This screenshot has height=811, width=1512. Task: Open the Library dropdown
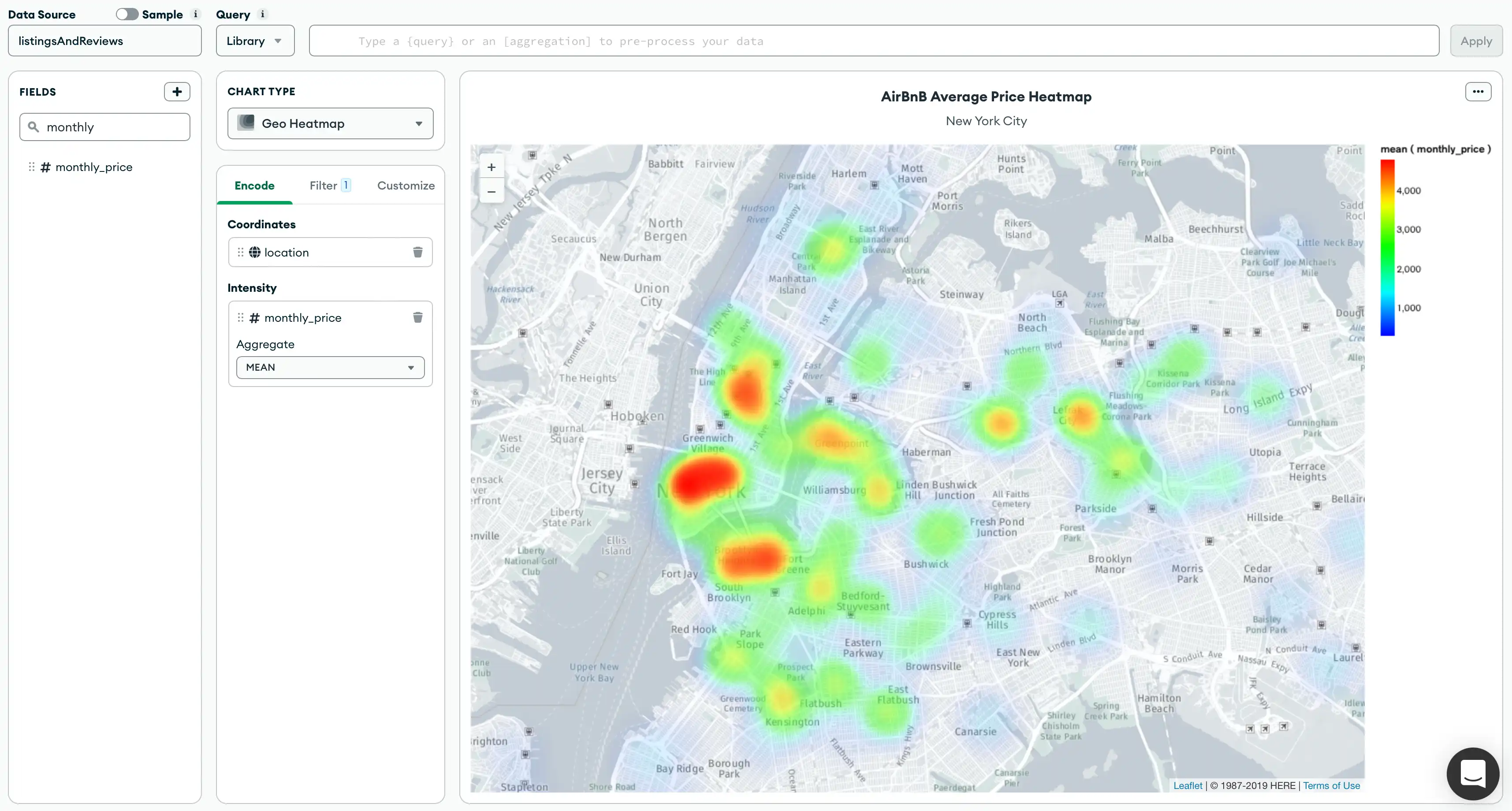coord(254,41)
